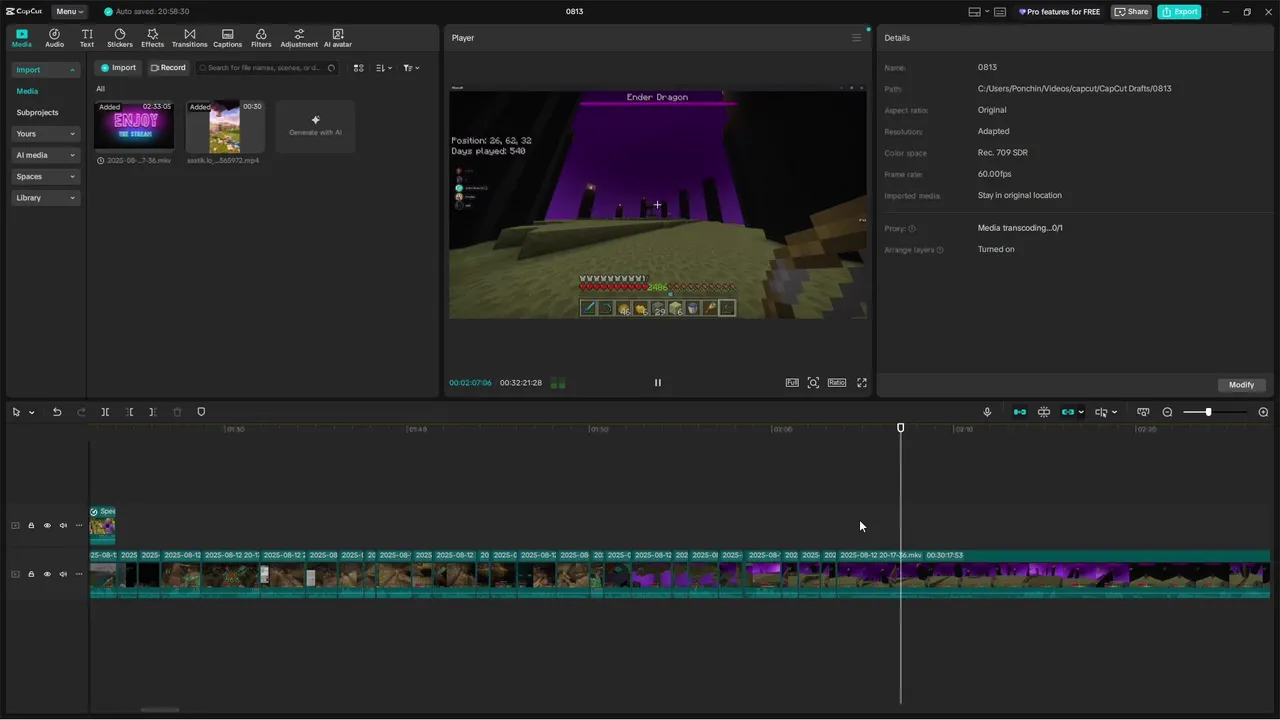Click the Share button
Viewport: 1280px width, 720px height.
click(1132, 12)
